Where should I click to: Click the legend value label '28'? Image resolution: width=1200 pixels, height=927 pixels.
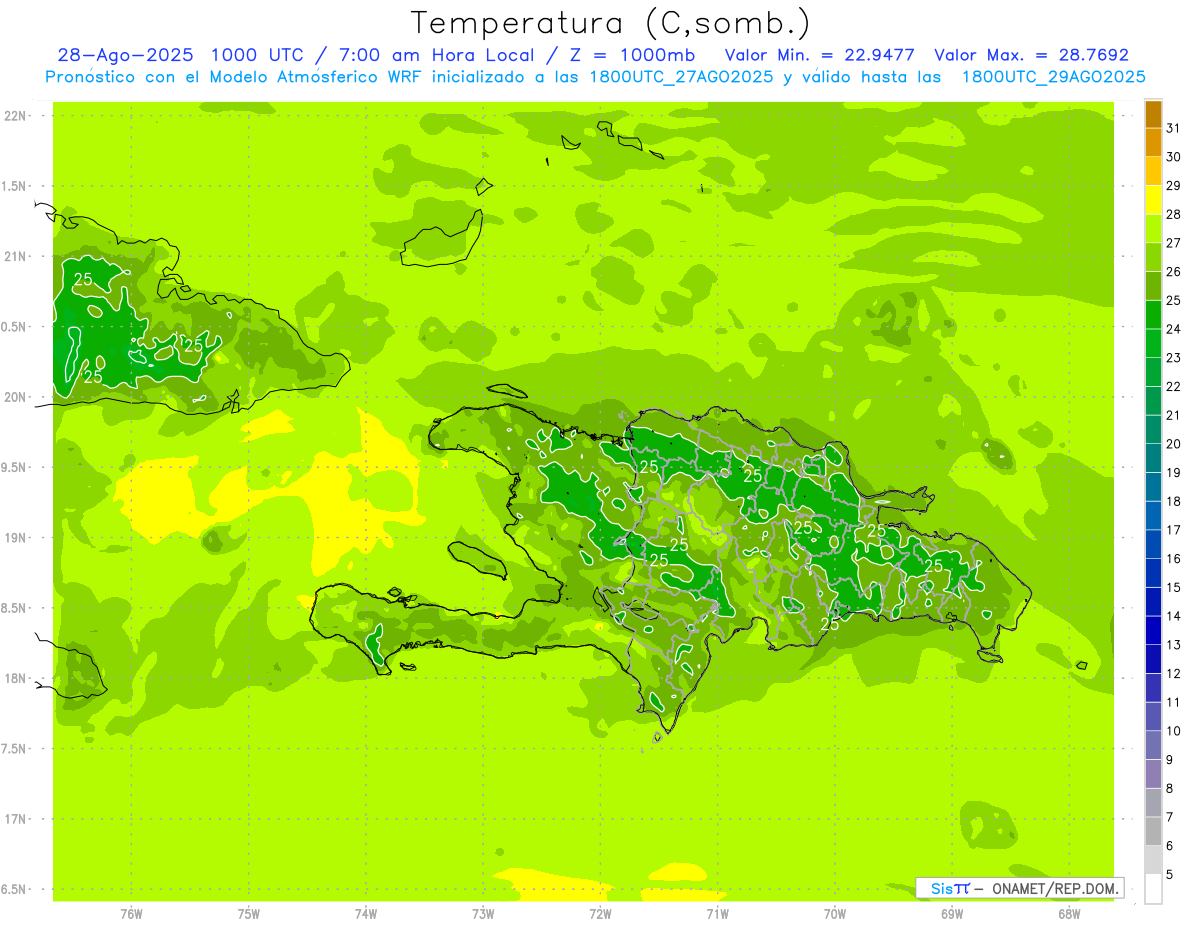pos(1174,215)
